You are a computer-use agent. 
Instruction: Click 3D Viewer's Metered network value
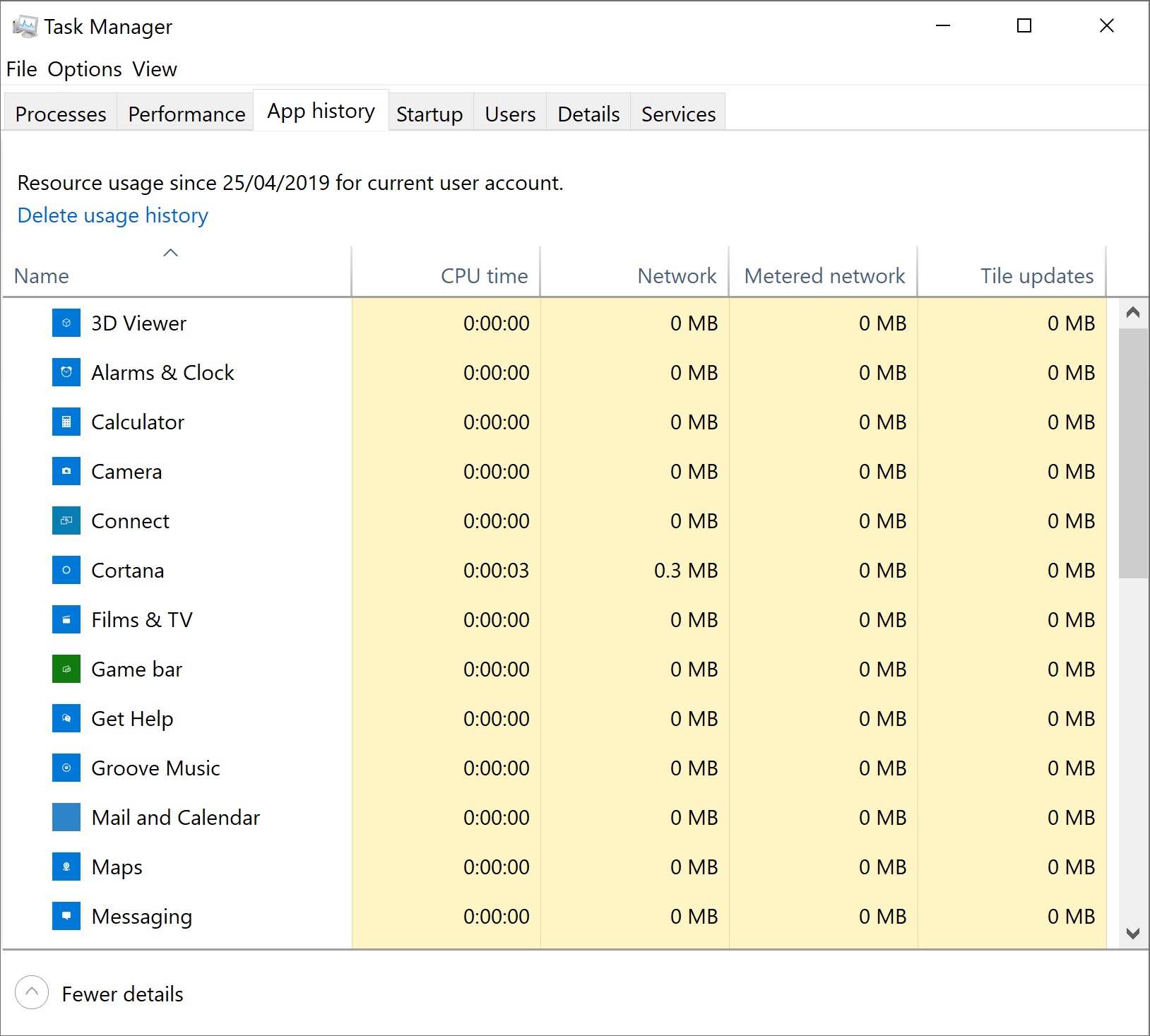pos(882,323)
